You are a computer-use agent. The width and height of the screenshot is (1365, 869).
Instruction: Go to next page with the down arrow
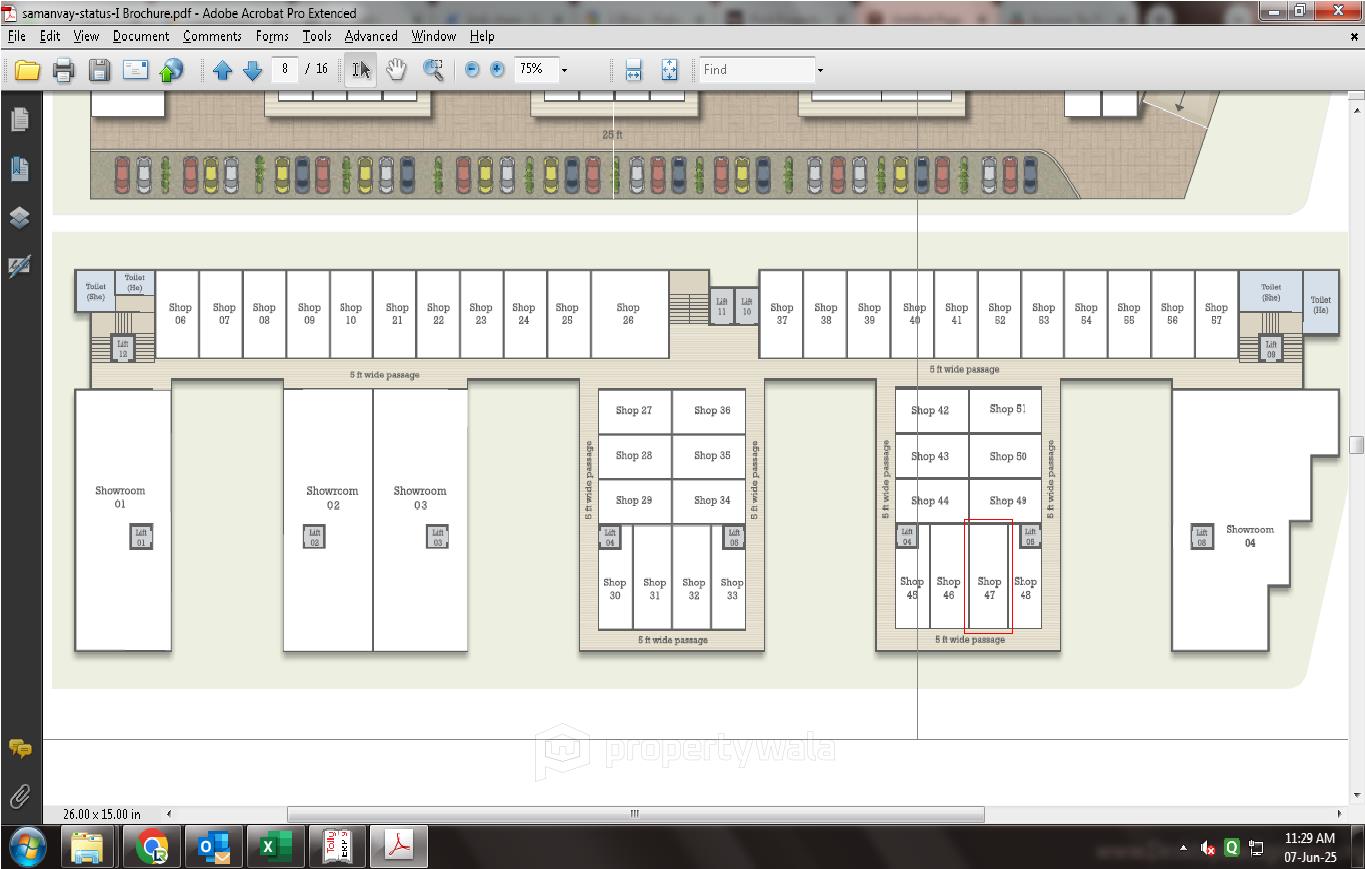pos(252,70)
